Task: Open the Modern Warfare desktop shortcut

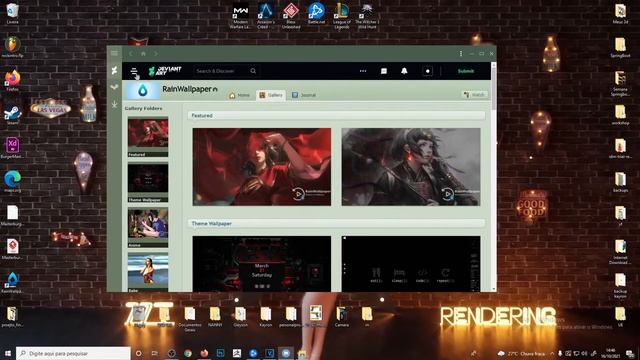Action: pos(240,16)
